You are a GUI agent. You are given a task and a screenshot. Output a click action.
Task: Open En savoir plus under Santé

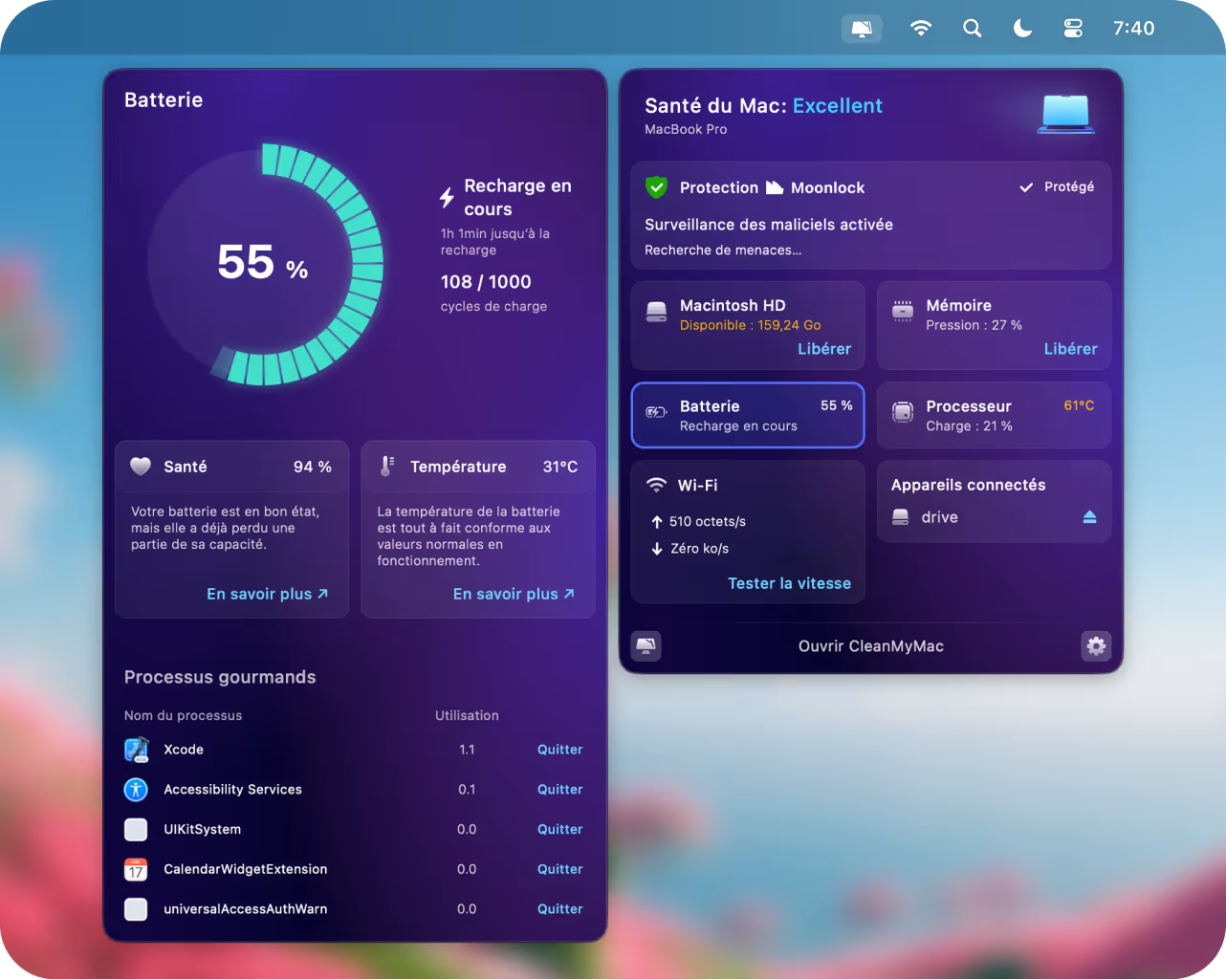[x=268, y=594]
